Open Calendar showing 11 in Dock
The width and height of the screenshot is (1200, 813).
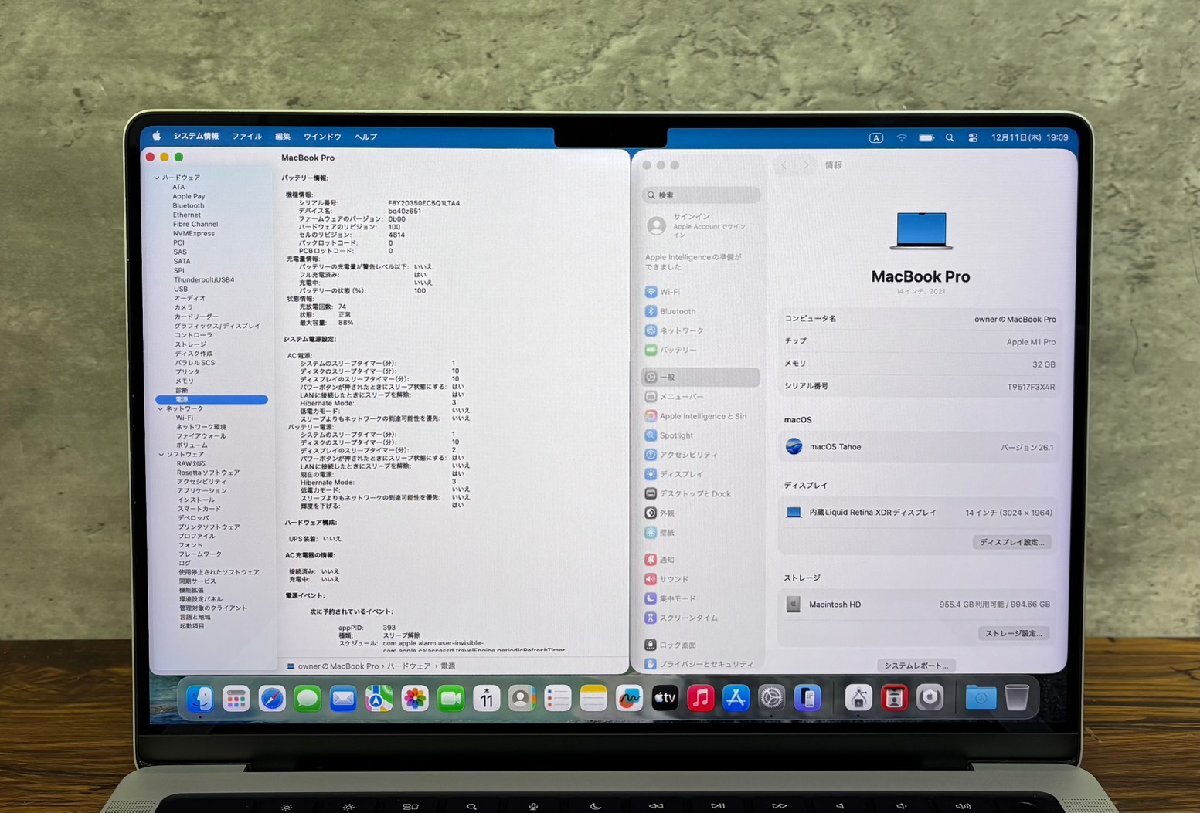point(487,698)
